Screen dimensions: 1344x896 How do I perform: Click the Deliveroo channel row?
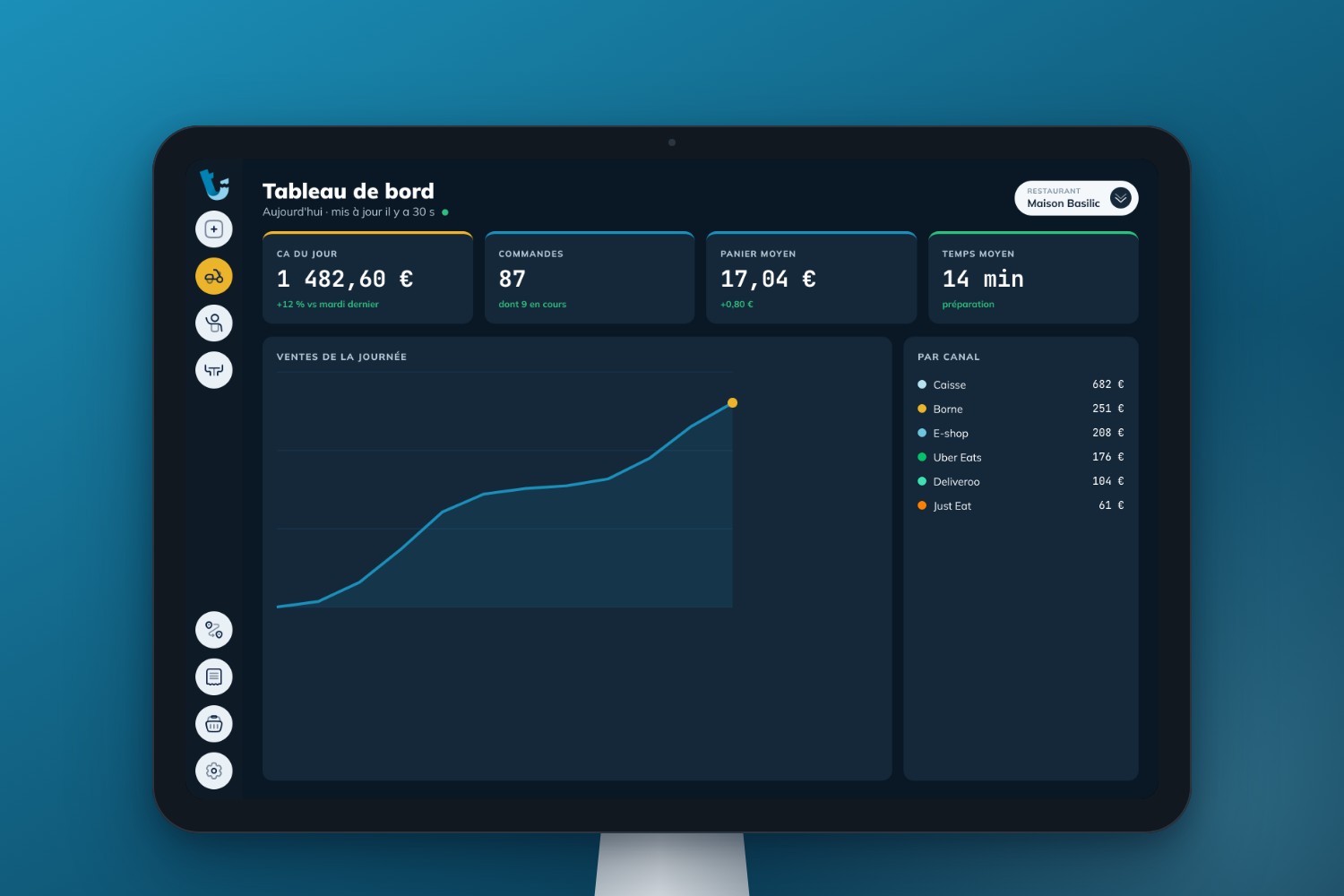click(x=1021, y=481)
